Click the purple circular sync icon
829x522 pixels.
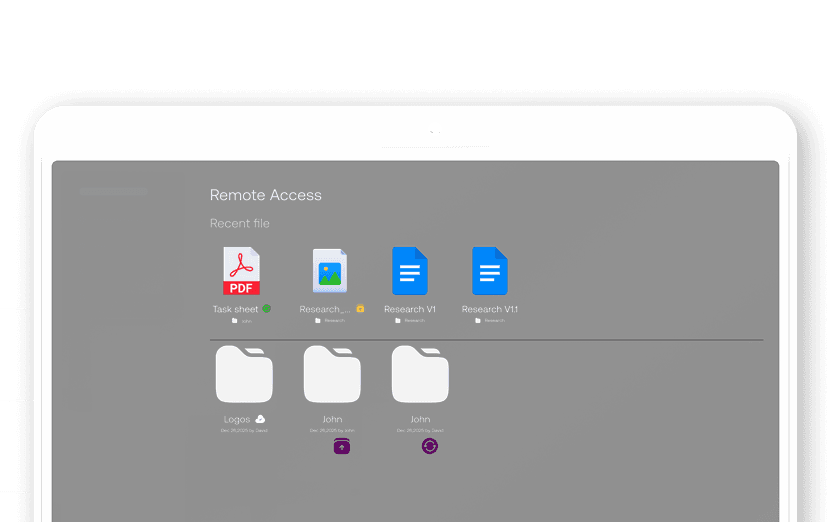[430, 446]
